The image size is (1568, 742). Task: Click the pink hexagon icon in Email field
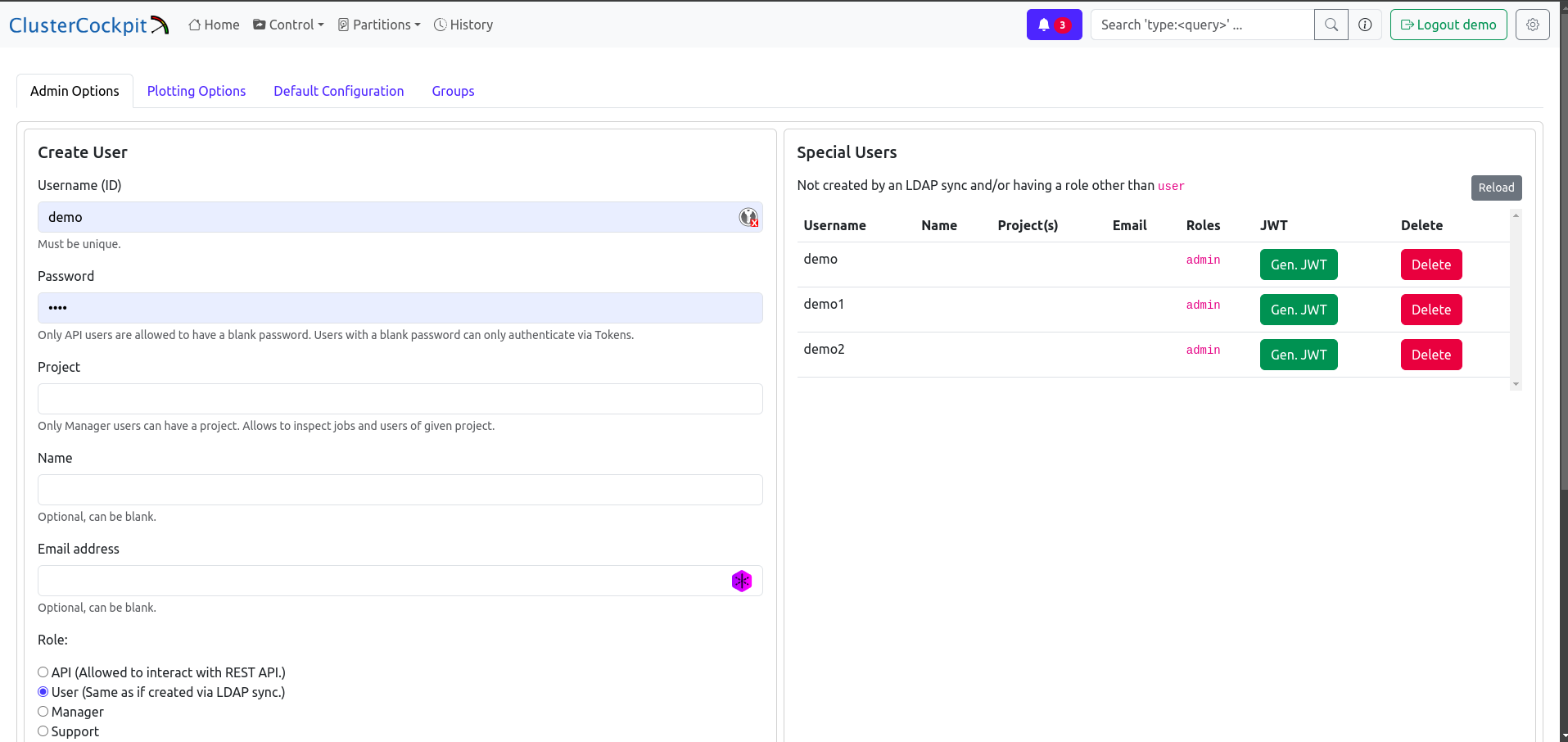[x=741, y=581]
